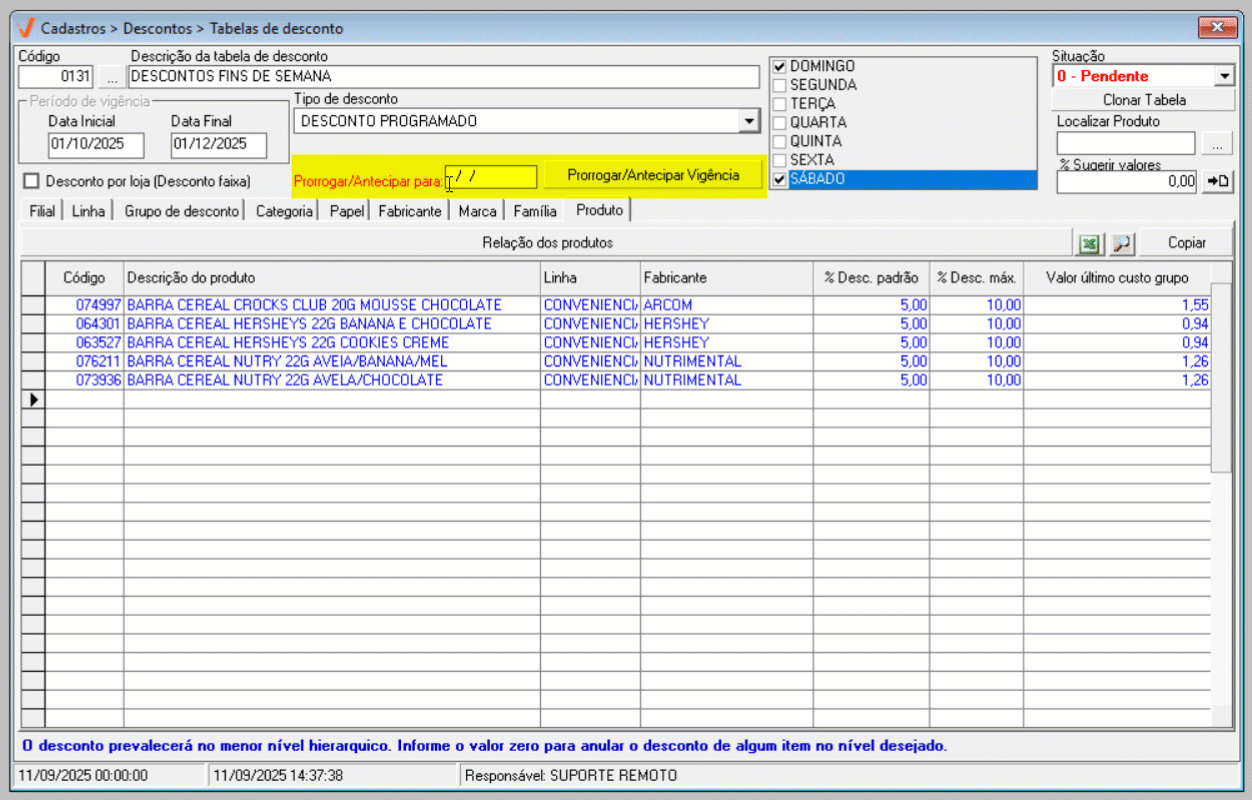Viewport: 1252px width, 800px height.
Task: Enable the SEXTA day checkbox
Action: click(780, 160)
